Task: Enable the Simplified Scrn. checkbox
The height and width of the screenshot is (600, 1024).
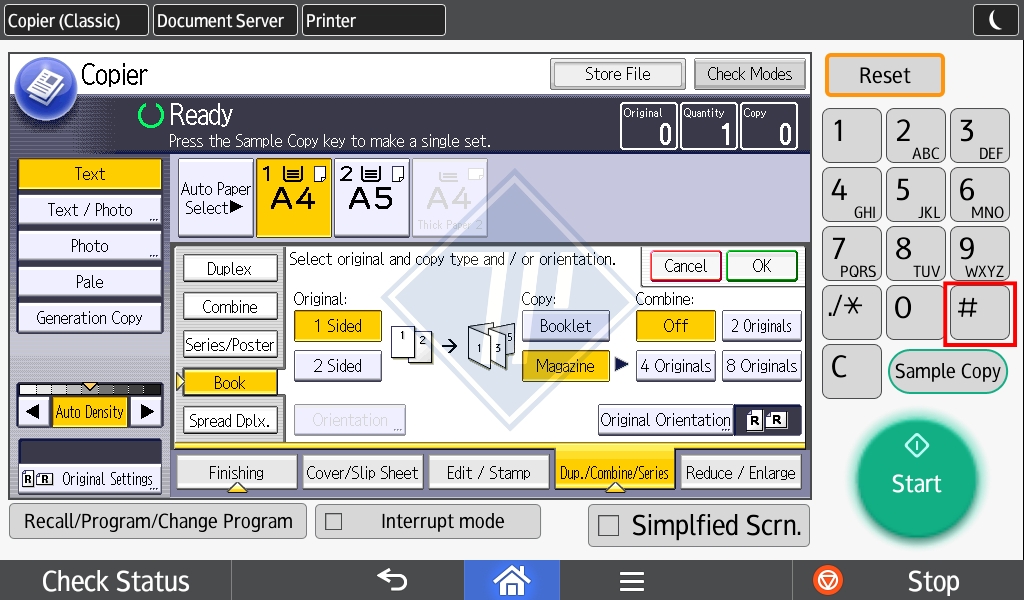Action: point(607,526)
